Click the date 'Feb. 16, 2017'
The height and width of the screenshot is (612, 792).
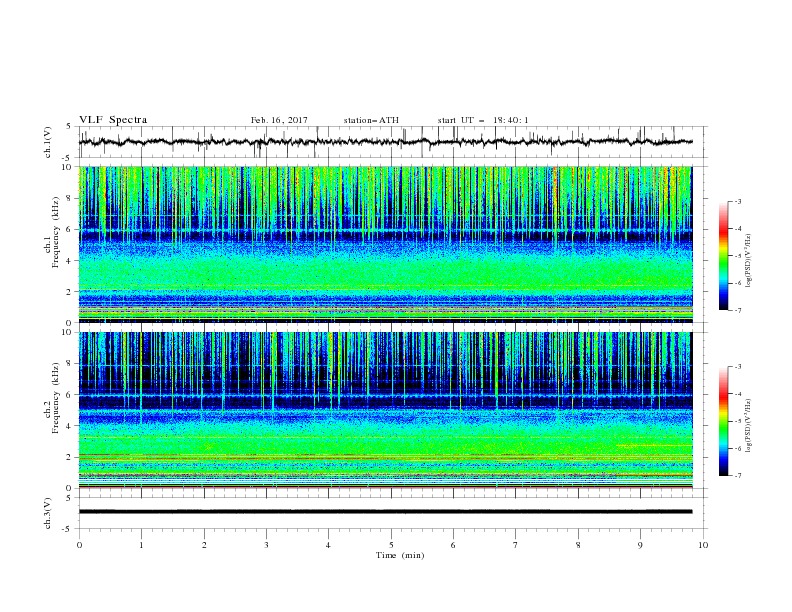point(279,120)
